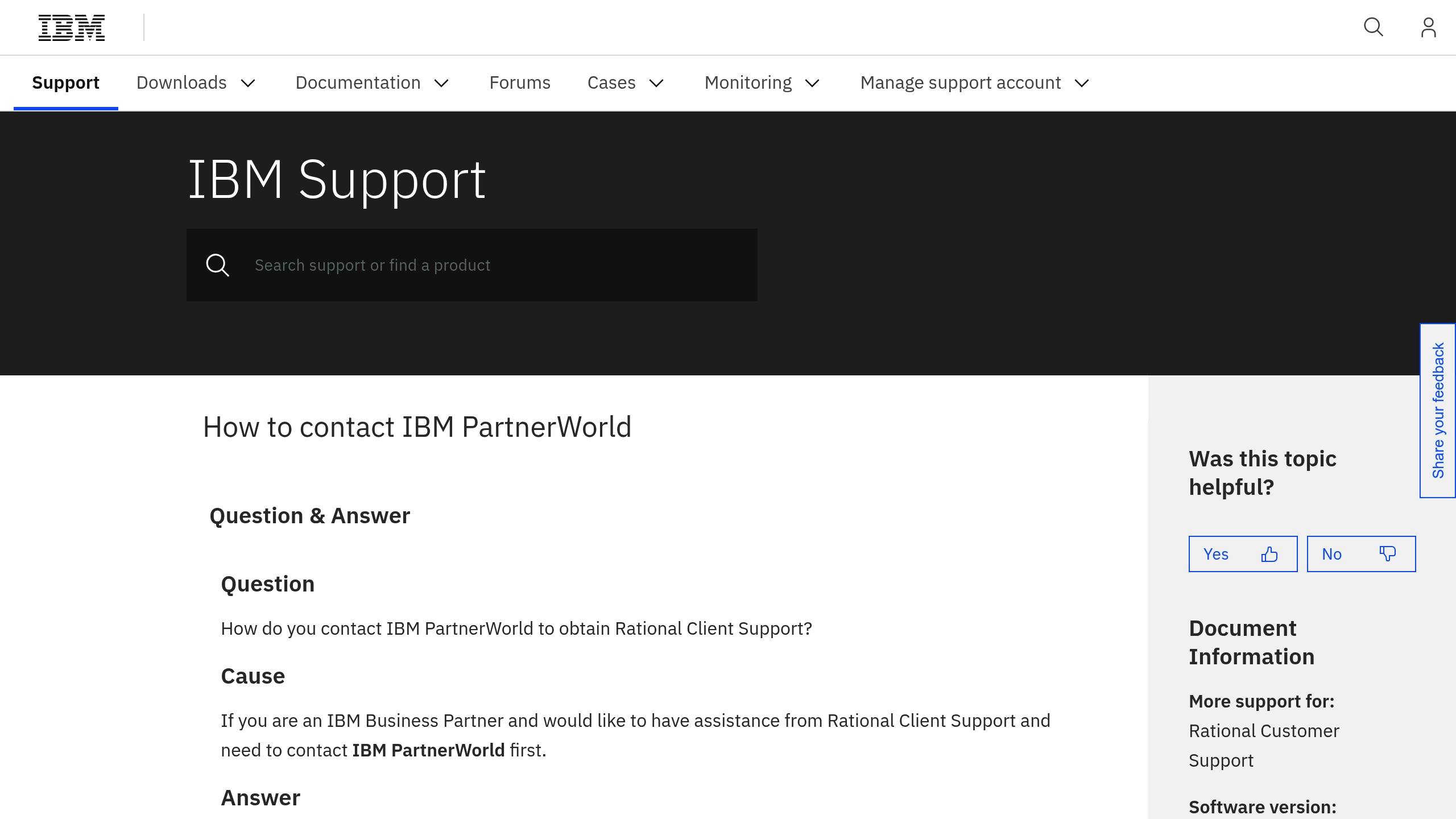The image size is (1456, 819).
Task: Open the user profile icon in the header
Action: pyautogui.click(x=1428, y=27)
